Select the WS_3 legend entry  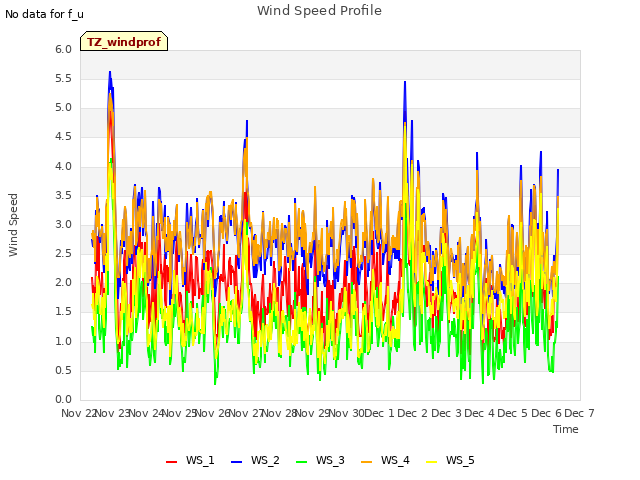320,460
